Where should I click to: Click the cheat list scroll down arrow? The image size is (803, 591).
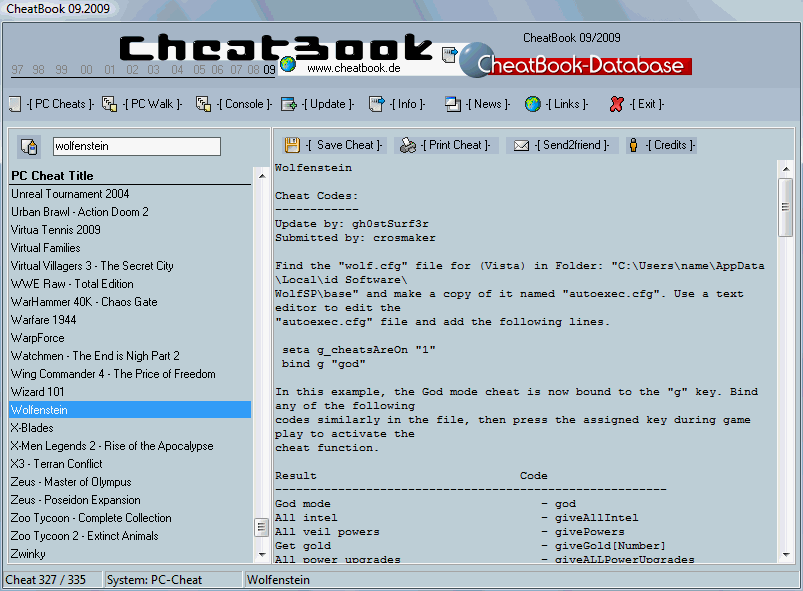262,555
